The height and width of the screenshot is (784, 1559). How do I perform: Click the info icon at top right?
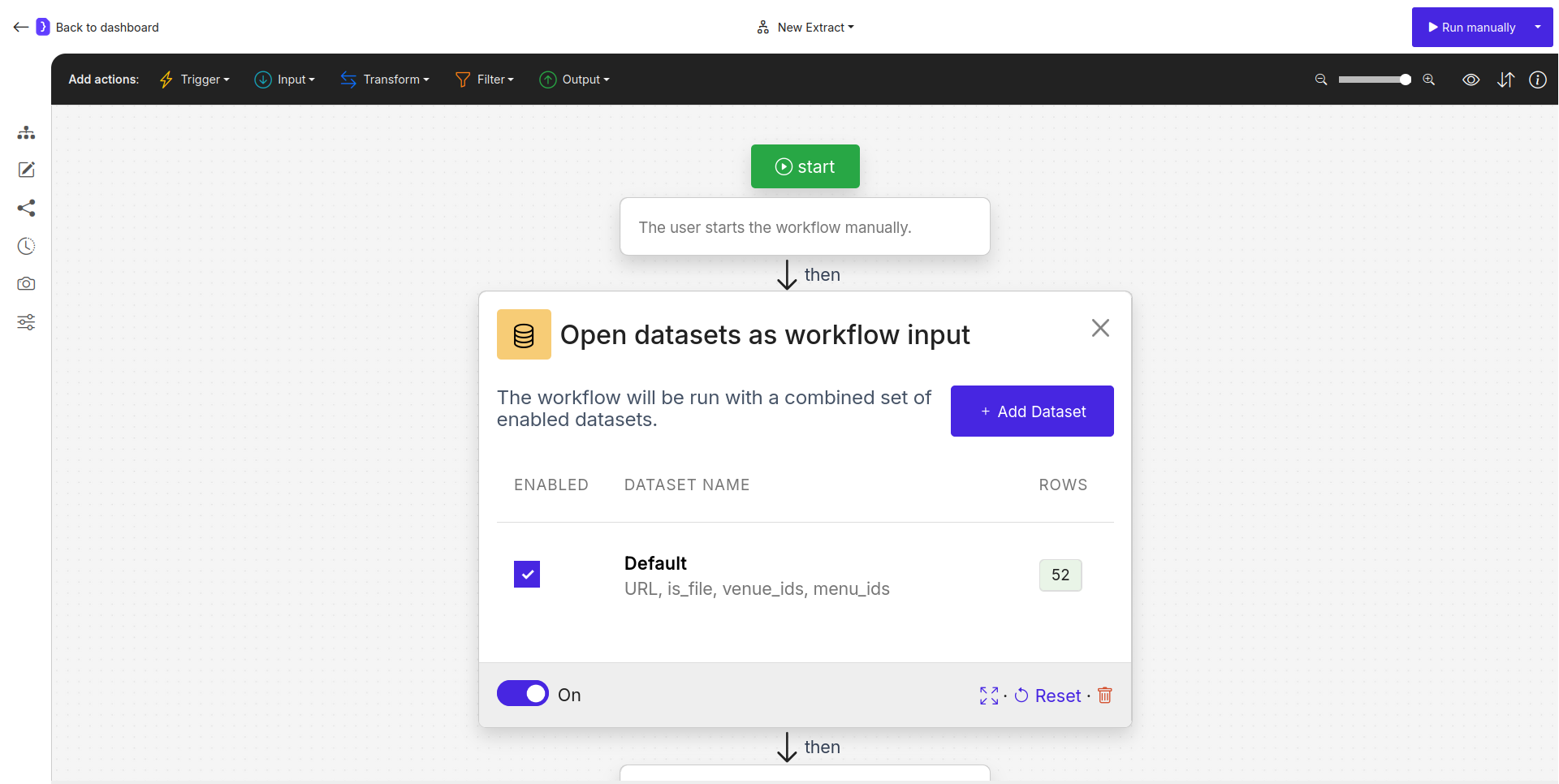tap(1538, 80)
